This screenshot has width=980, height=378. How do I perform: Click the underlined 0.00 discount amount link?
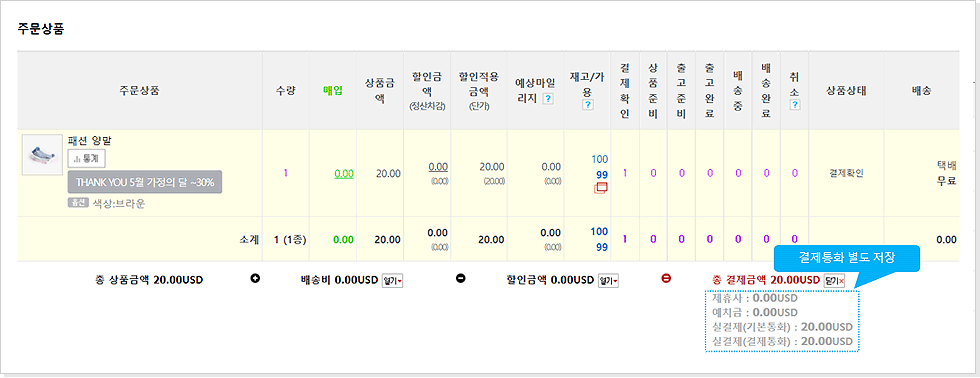pos(438,167)
